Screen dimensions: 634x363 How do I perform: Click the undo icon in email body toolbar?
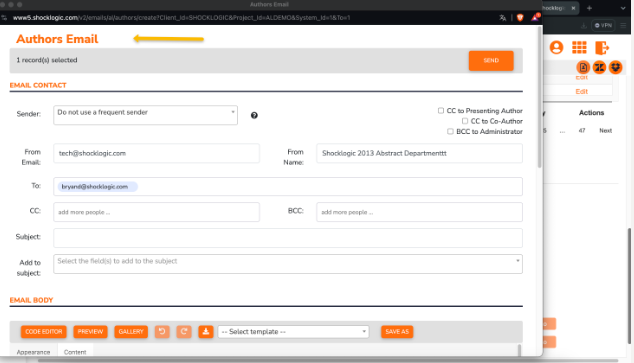162,331
